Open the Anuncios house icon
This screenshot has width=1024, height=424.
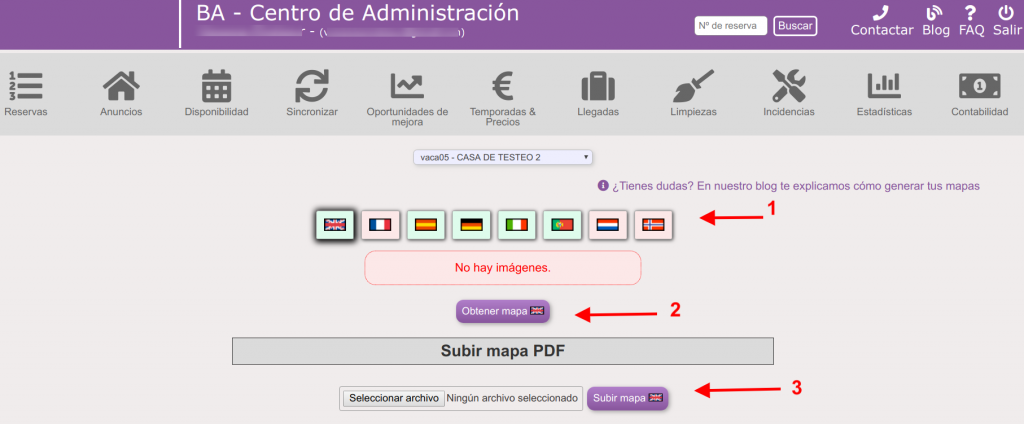(x=121, y=86)
